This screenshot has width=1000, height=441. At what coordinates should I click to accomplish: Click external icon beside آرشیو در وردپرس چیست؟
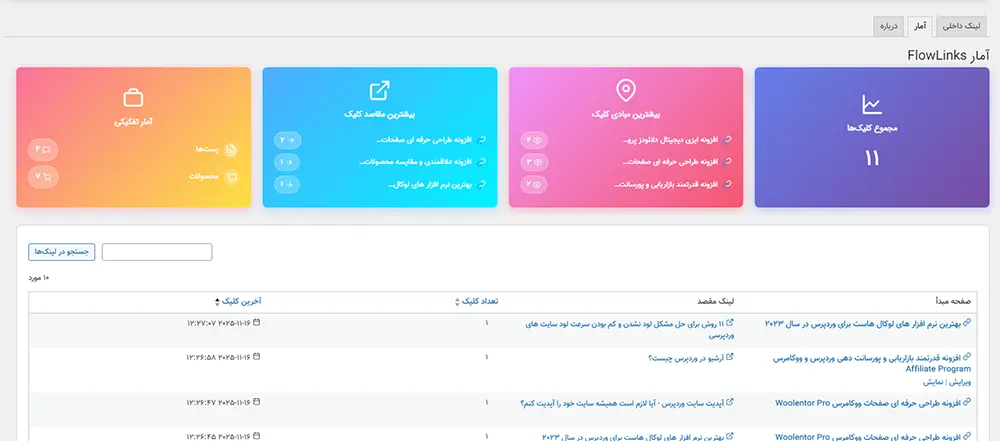tap(731, 357)
